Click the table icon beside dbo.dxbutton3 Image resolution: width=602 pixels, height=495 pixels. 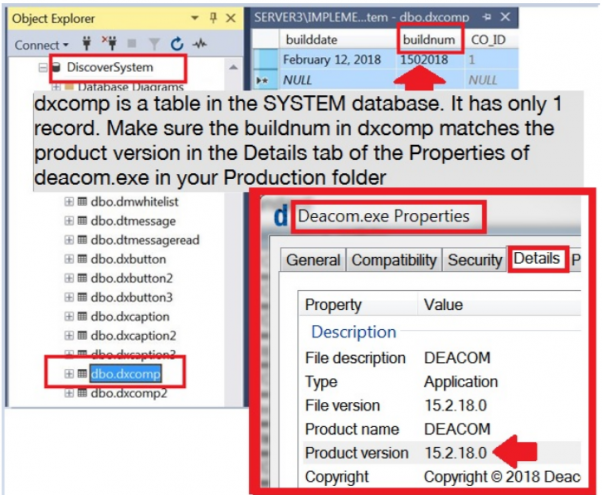pos(82,297)
